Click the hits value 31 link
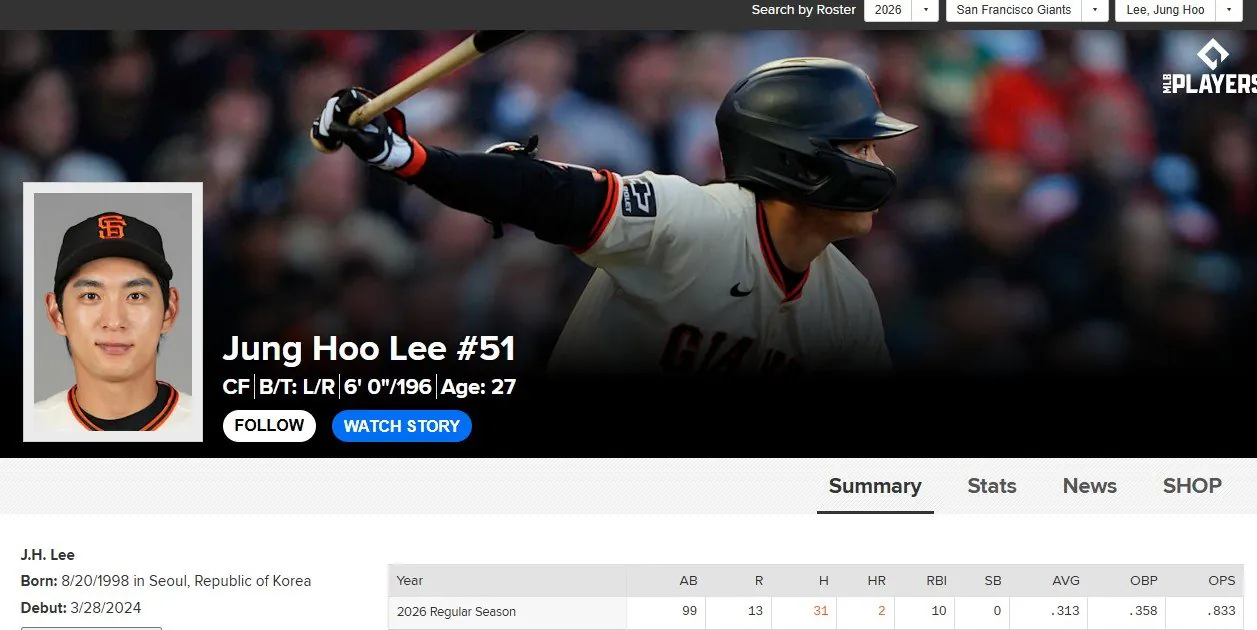 pyautogui.click(x=821, y=611)
